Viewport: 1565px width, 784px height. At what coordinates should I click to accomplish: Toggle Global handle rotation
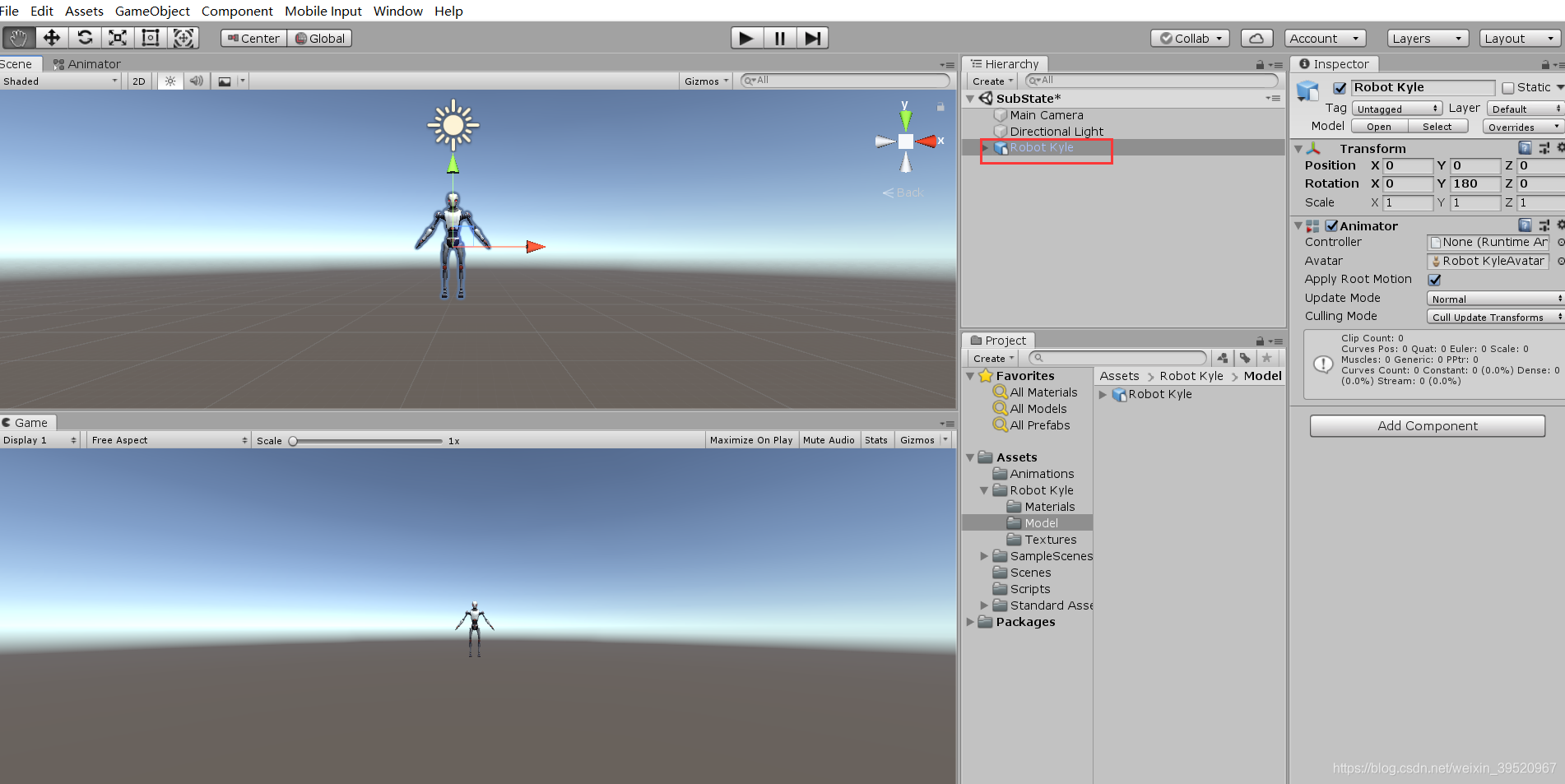pyautogui.click(x=319, y=38)
